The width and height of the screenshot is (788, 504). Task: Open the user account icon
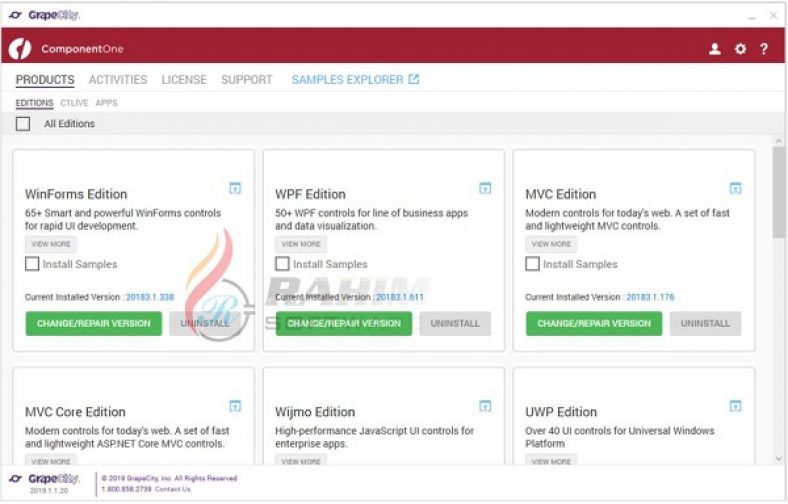tap(715, 49)
